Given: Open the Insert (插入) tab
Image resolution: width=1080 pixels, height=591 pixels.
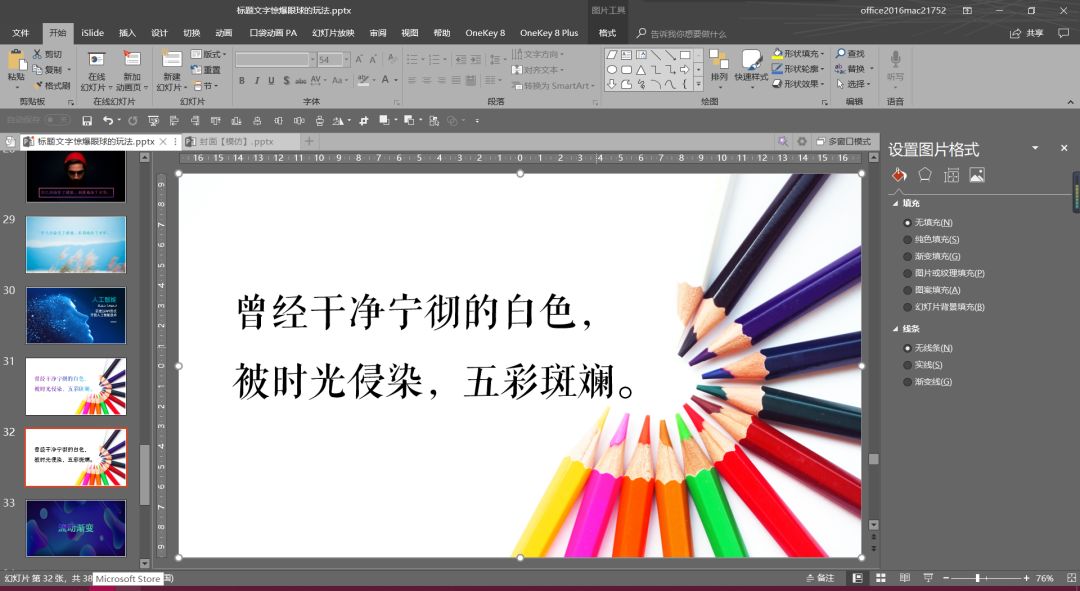Looking at the screenshot, I should click(127, 33).
